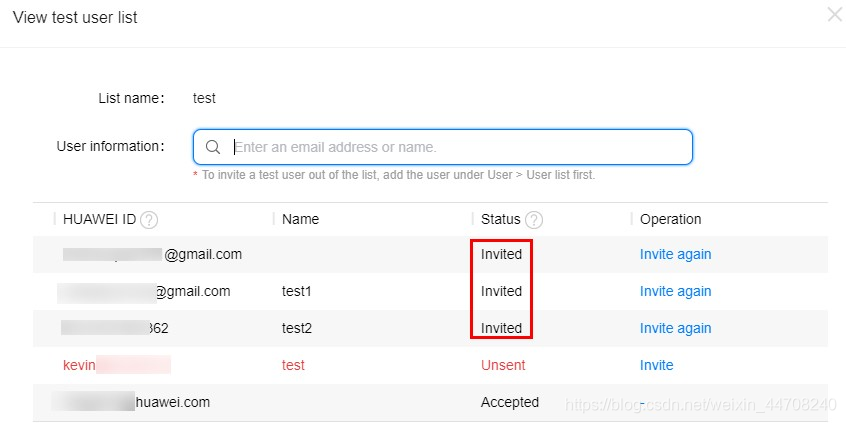Click the huawei.com account ID cell
The height and width of the screenshot is (423, 846).
tap(131, 402)
